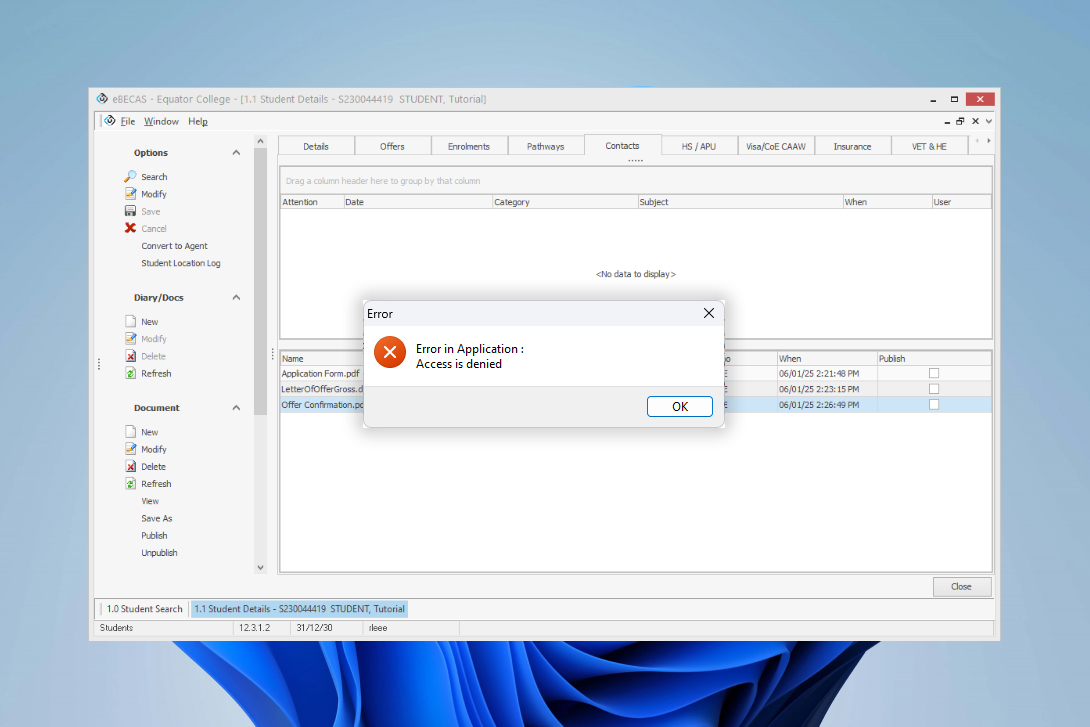The width and height of the screenshot is (1090, 727).
Task: Click the New icon under Document section
Action: [x=130, y=432]
